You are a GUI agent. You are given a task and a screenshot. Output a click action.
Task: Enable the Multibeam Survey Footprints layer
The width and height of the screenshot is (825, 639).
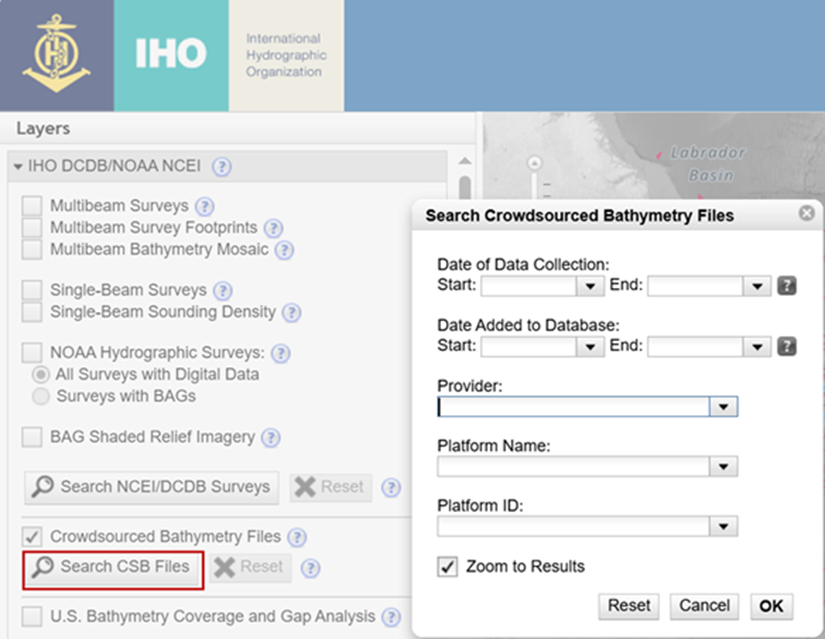click(33, 228)
